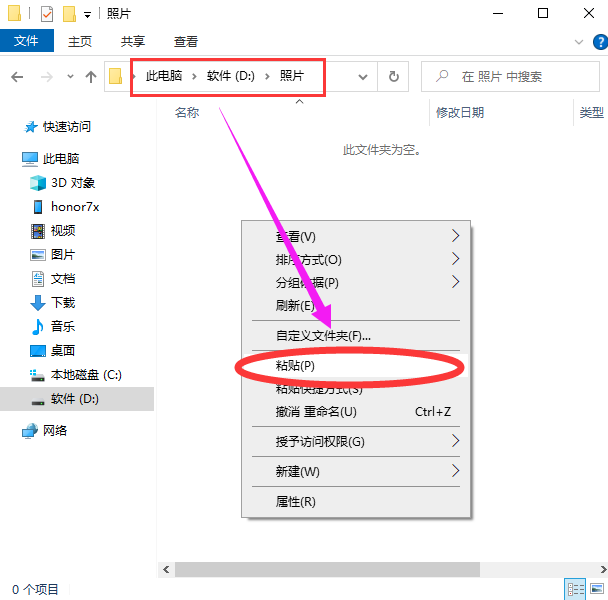Switch to large icons view in status bar
This screenshot has height=600, width=608.
coord(597,589)
